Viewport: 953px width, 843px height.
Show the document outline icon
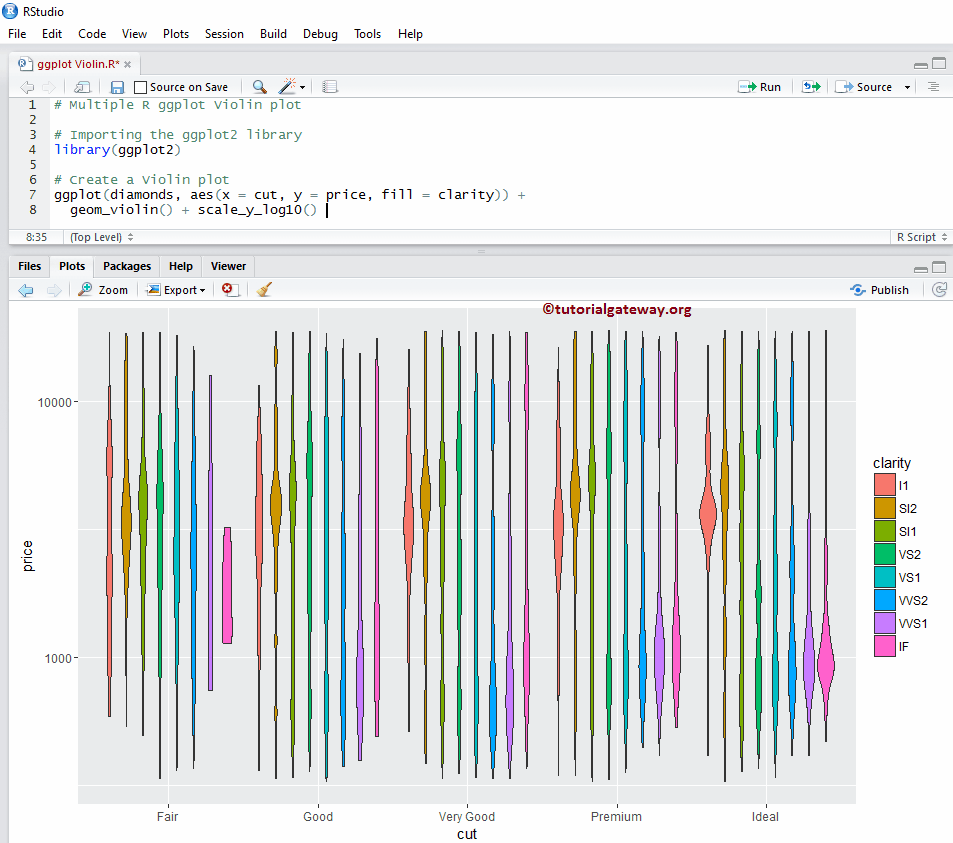932,87
